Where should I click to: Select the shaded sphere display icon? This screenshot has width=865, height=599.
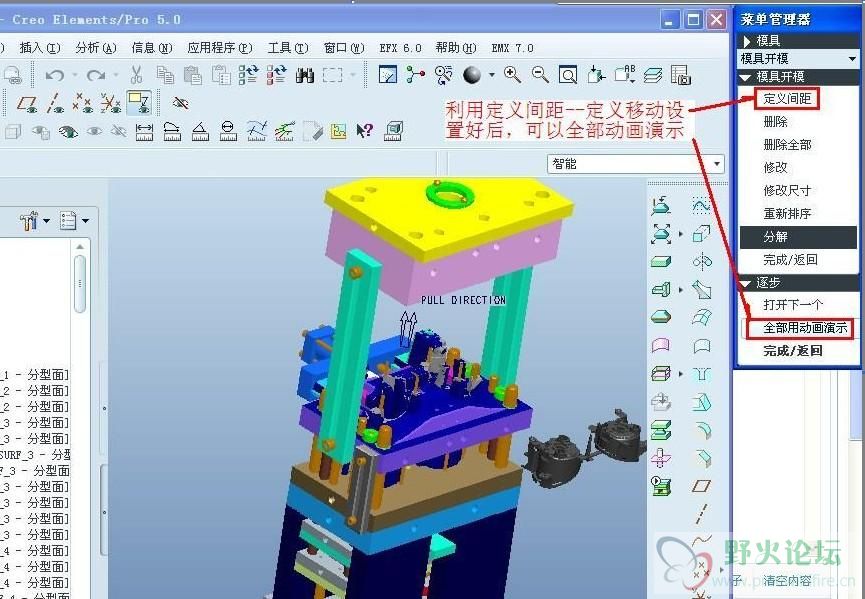[472, 74]
